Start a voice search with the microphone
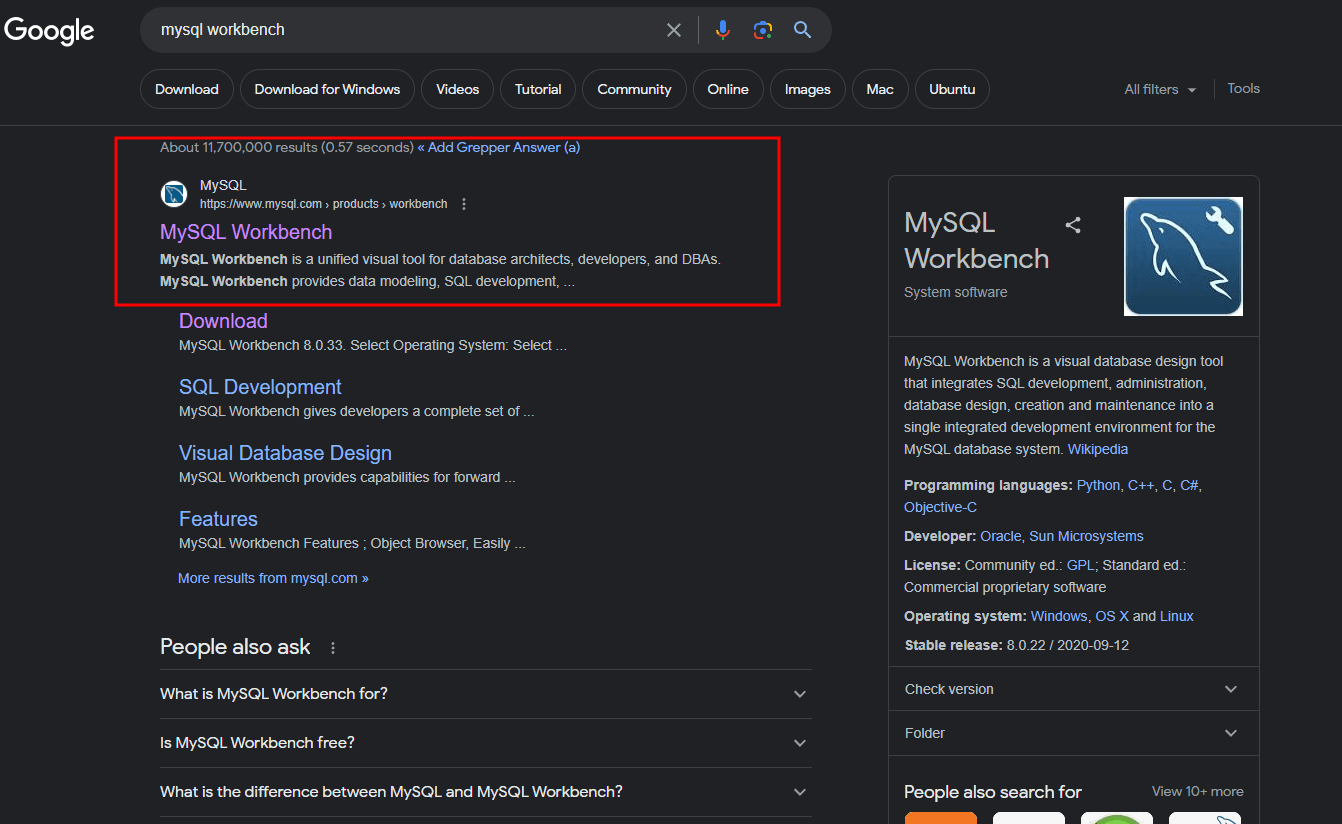The width and height of the screenshot is (1342, 824). (x=723, y=30)
